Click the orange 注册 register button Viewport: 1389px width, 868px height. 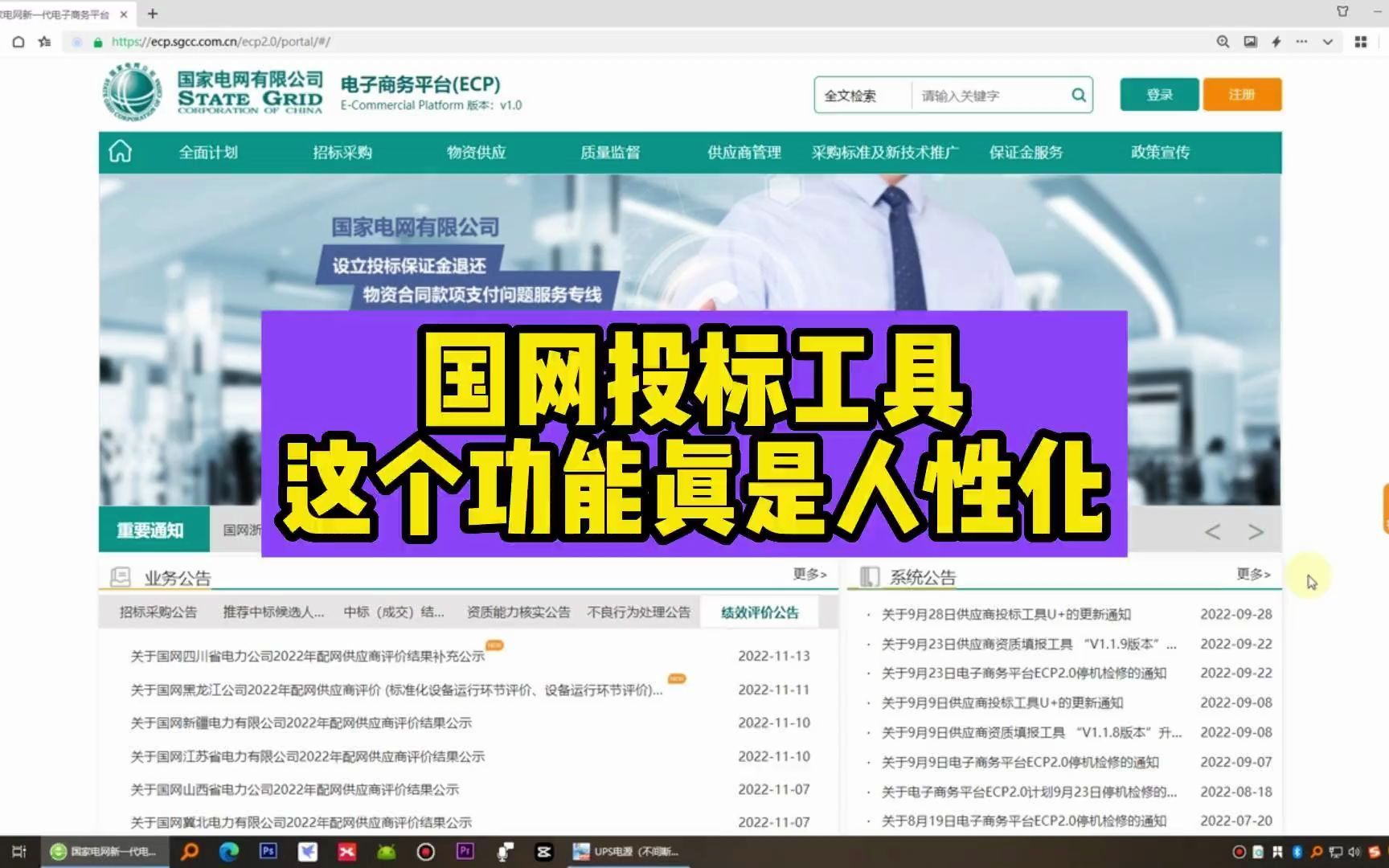tap(1242, 94)
